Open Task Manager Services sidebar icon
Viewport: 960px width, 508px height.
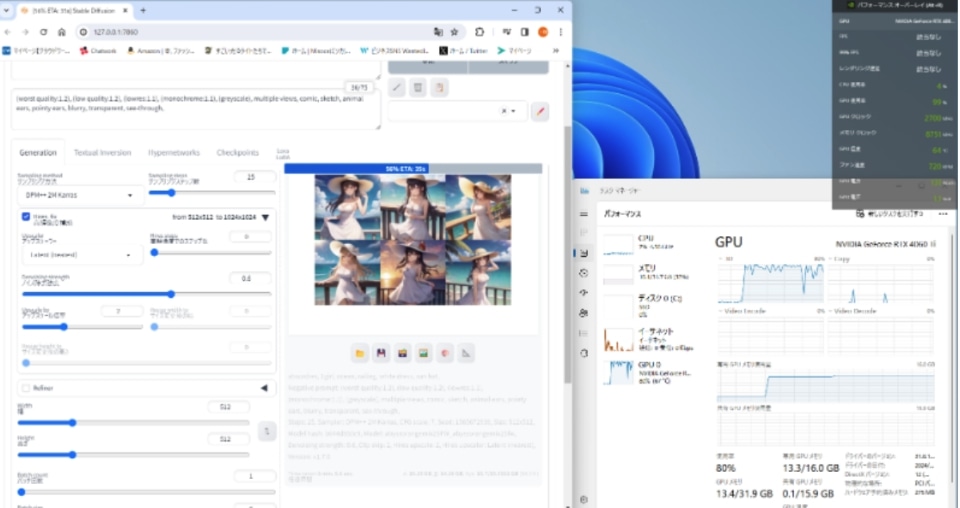pos(583,353)
